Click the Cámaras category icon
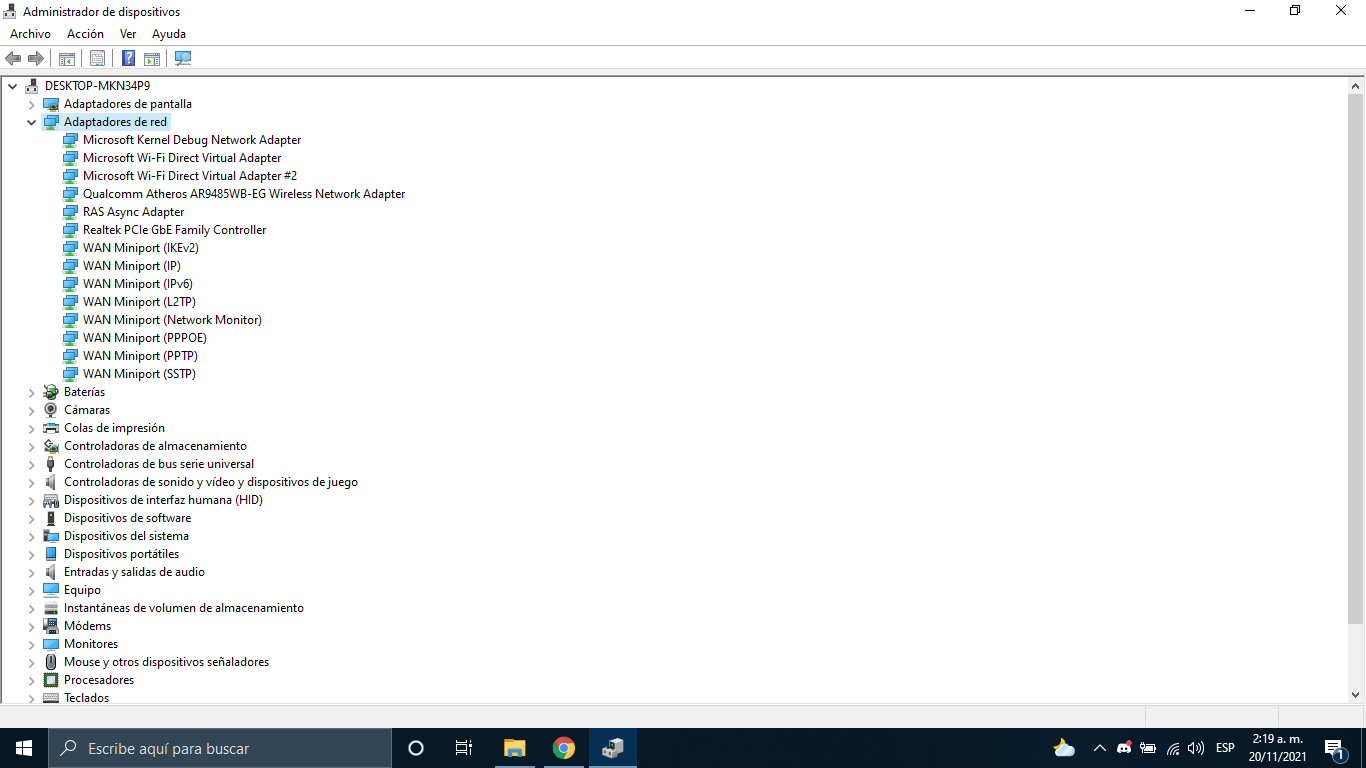 click(x=51, y=410)
